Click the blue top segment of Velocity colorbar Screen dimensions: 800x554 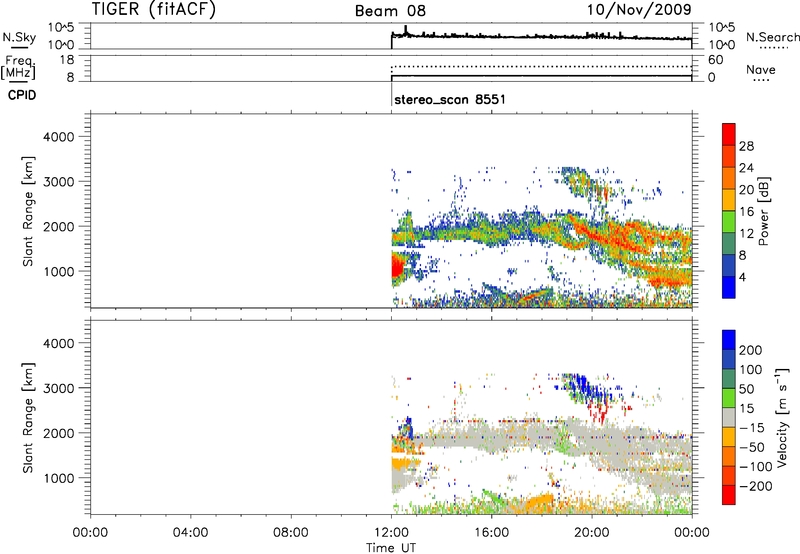point(729,340)
